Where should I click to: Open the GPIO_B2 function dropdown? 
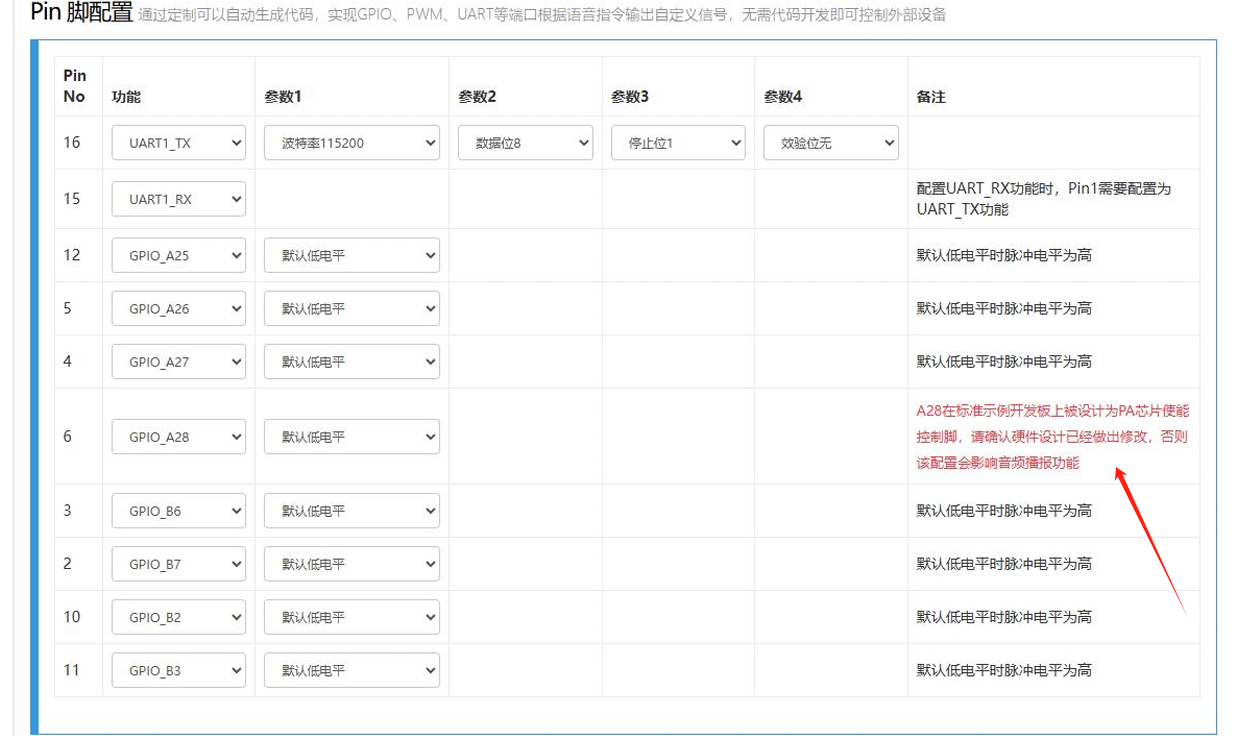pyautogui.click(x=179, y=617)
